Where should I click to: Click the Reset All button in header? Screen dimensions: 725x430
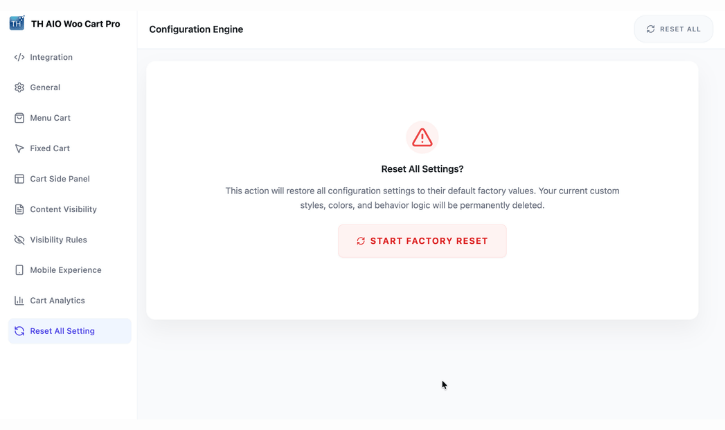coord(673,29)
